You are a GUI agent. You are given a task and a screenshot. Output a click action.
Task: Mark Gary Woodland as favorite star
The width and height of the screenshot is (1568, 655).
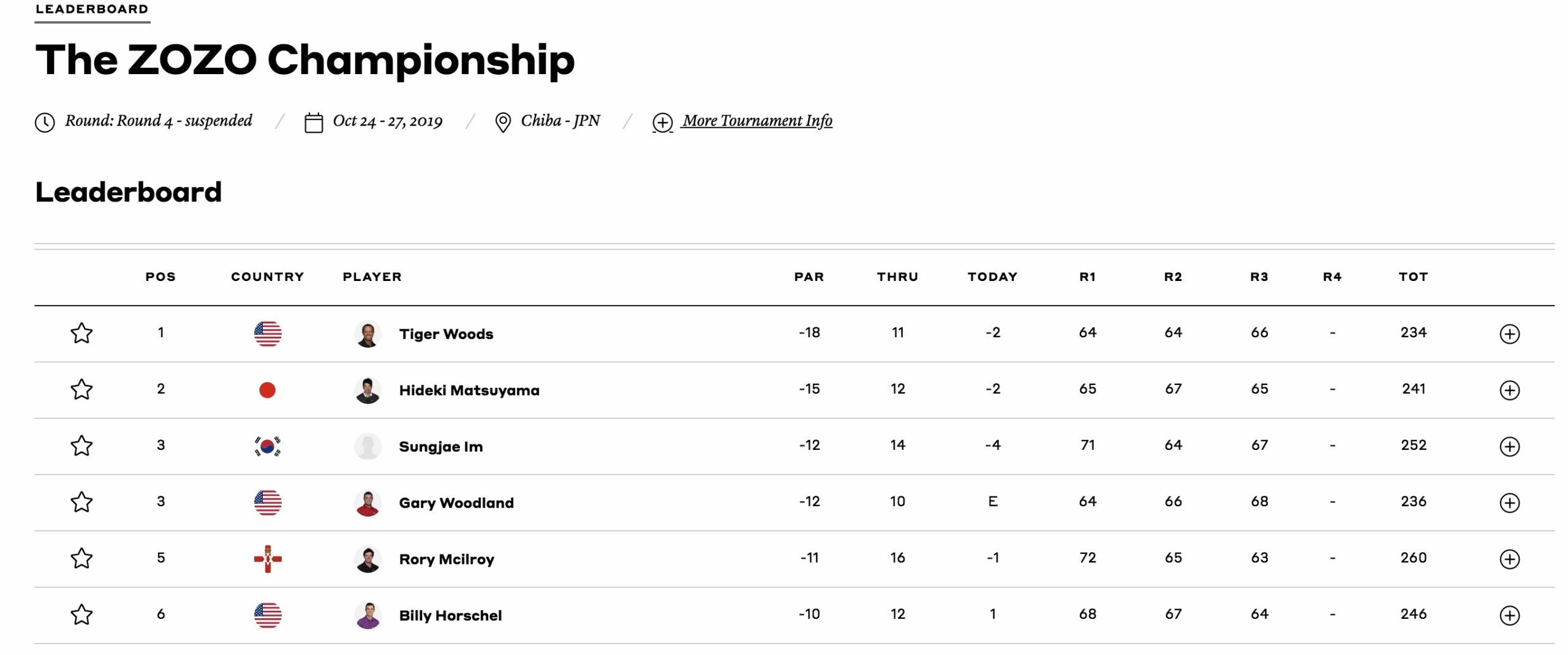click(x=81, y=503)
